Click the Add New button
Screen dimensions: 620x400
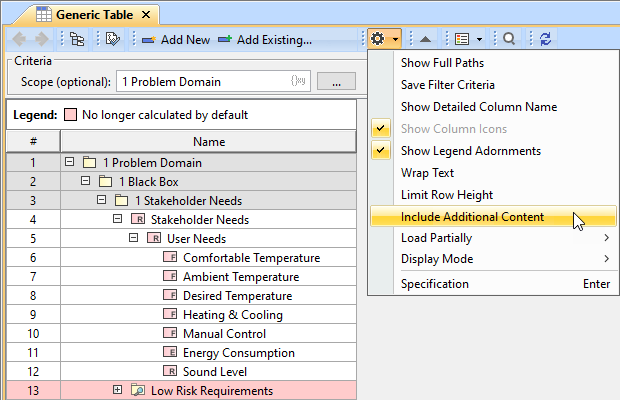[176, 39]
